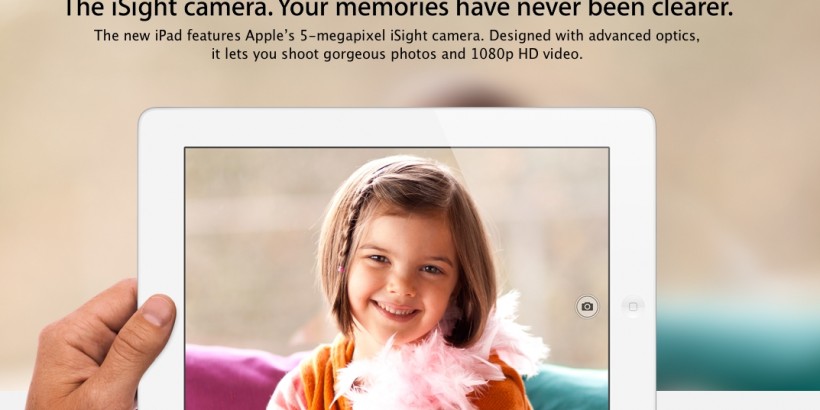820x410 pixels.
Task: Click the '1080p HD video' text line
Action: [397, 54]
